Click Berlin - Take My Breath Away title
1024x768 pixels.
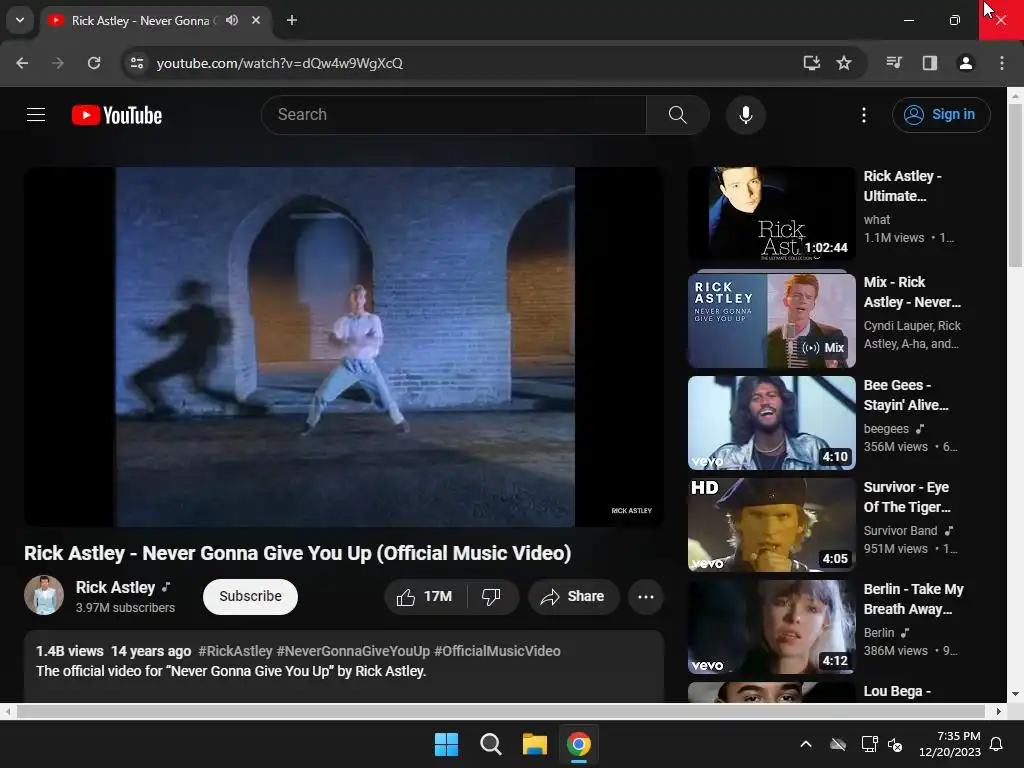coord(913,599)
